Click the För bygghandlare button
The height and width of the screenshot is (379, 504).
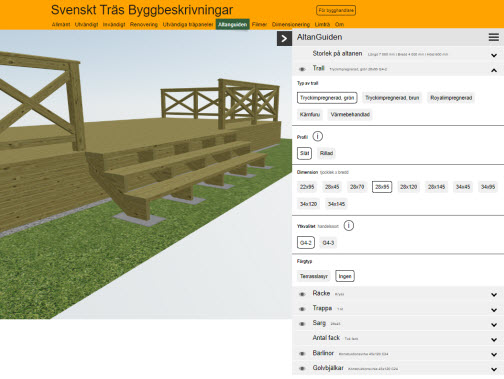(x=336, y=10)
